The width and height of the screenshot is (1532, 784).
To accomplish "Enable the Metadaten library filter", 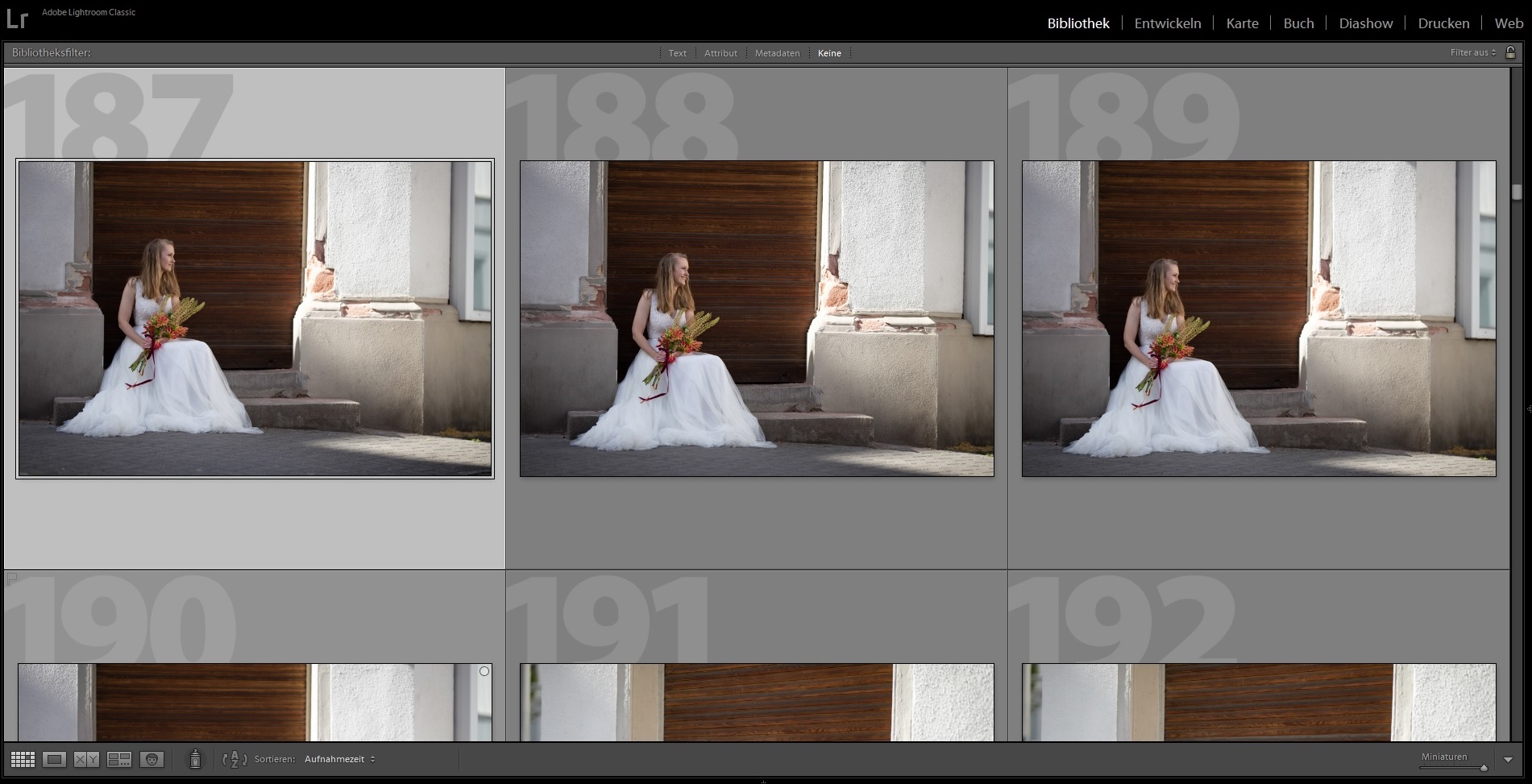I will (x=777, y=53).
